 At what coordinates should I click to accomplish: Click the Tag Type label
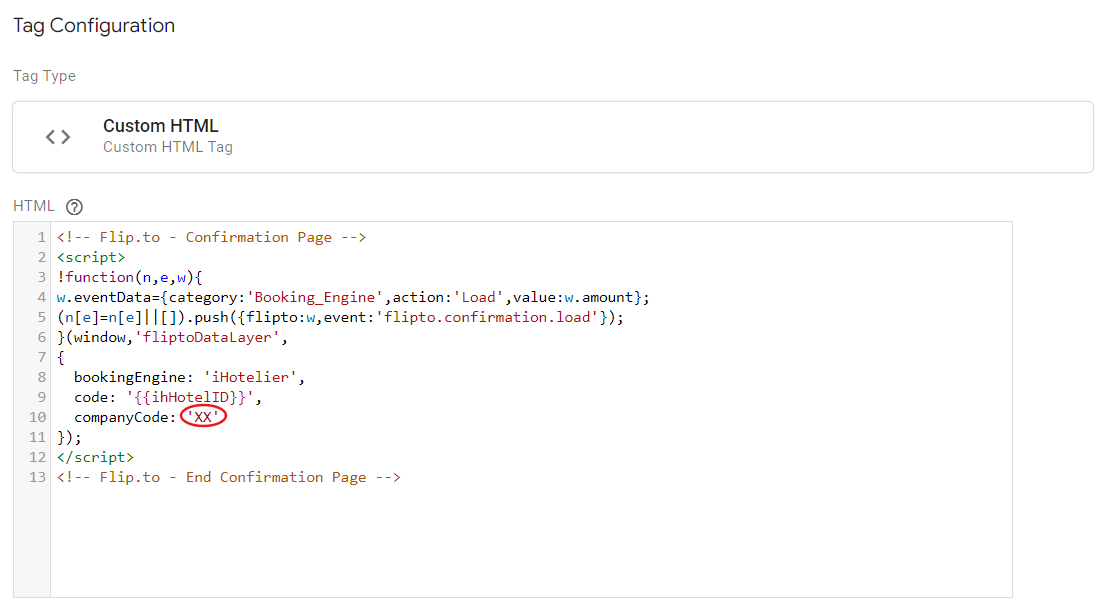pyautogui.click(x=44, y=76)
